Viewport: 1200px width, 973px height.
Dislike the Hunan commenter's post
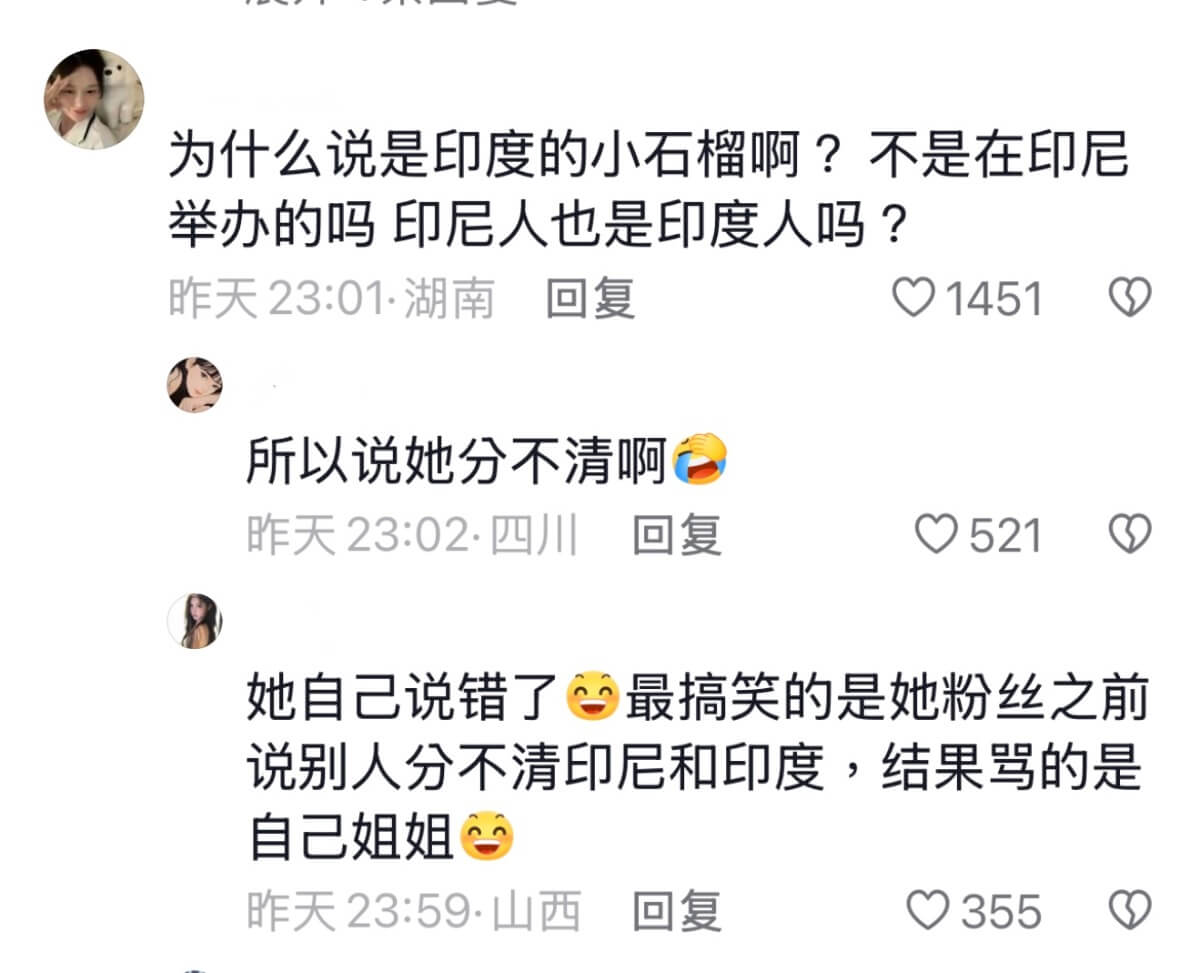[x=1131, y=298]
